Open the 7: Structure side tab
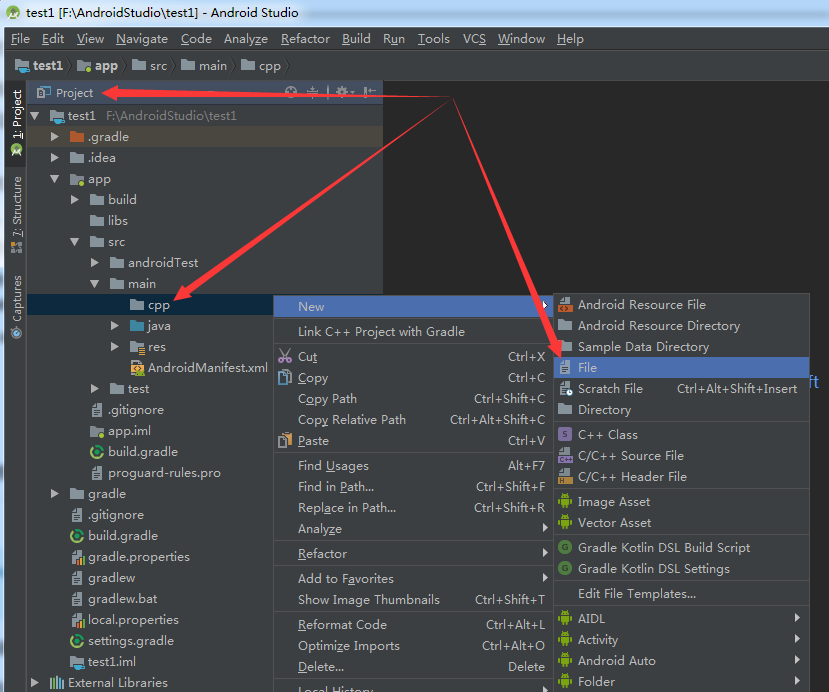This screenshot has height=692, width=829. tap(17, 214)
